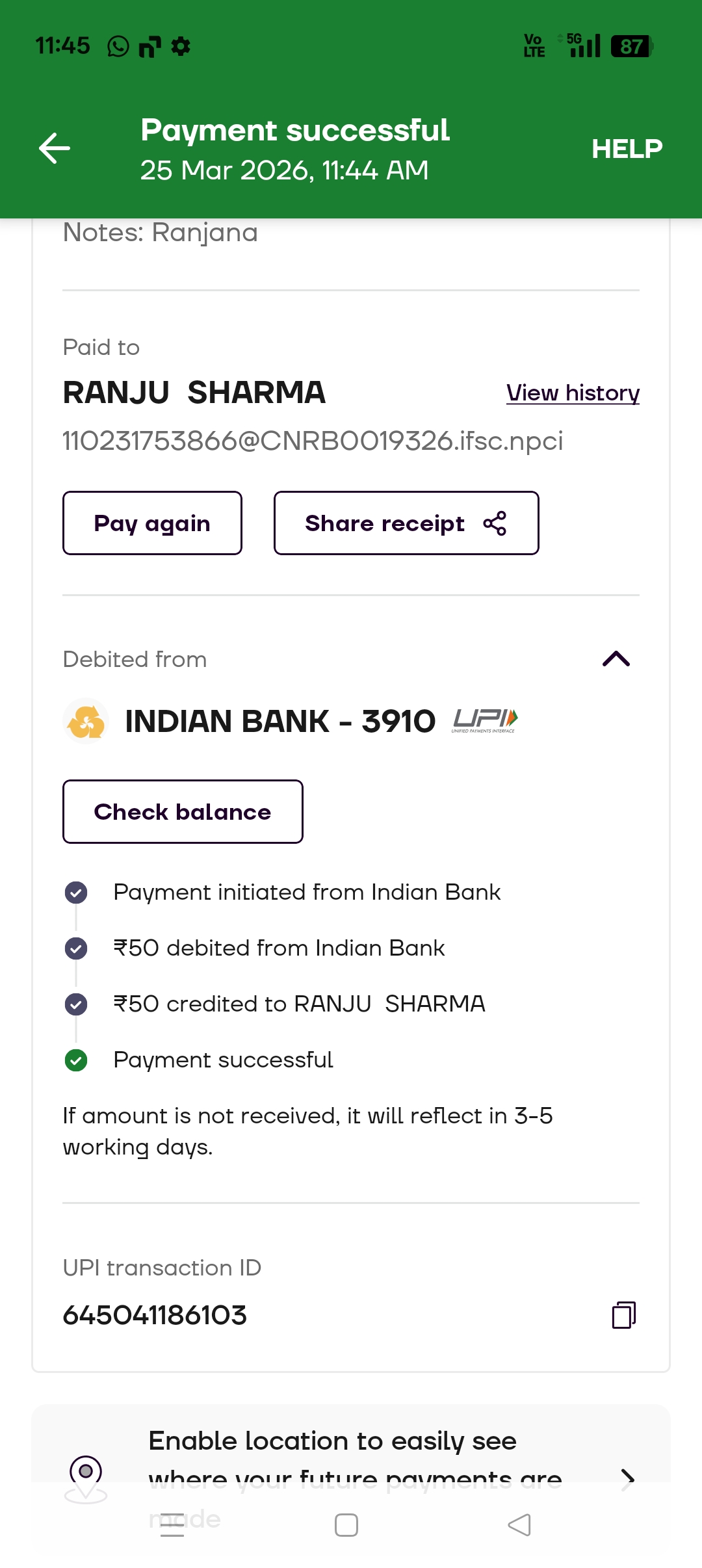Tap the Indian Bank logo icon
Image resolution: width=702 pixels, height=1568 pixels.
(x=86, y=721)
